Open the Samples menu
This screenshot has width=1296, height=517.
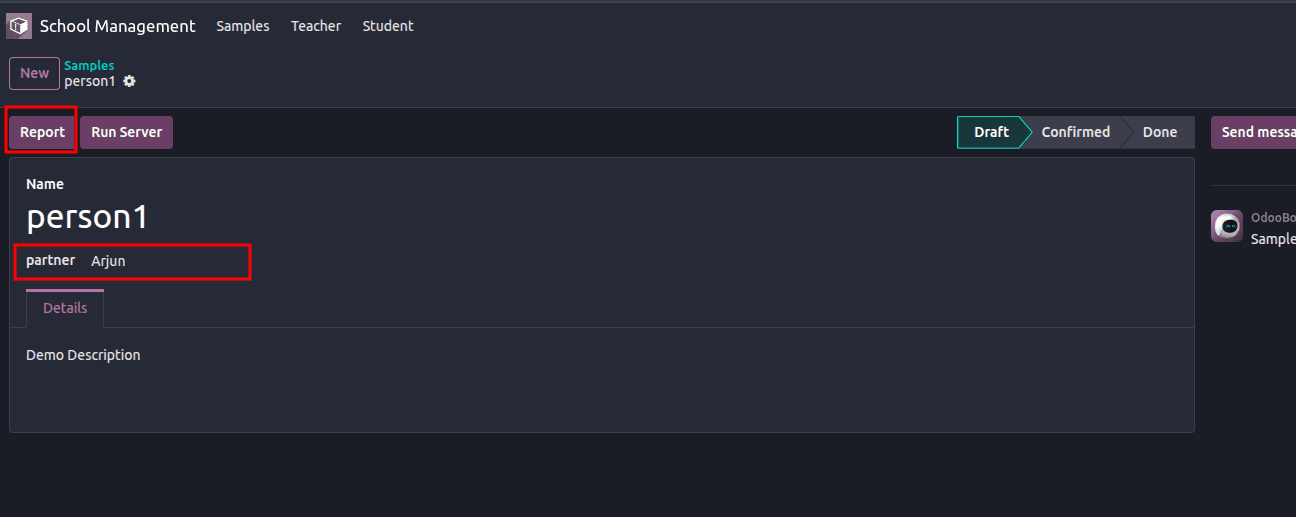click(243, 26)
